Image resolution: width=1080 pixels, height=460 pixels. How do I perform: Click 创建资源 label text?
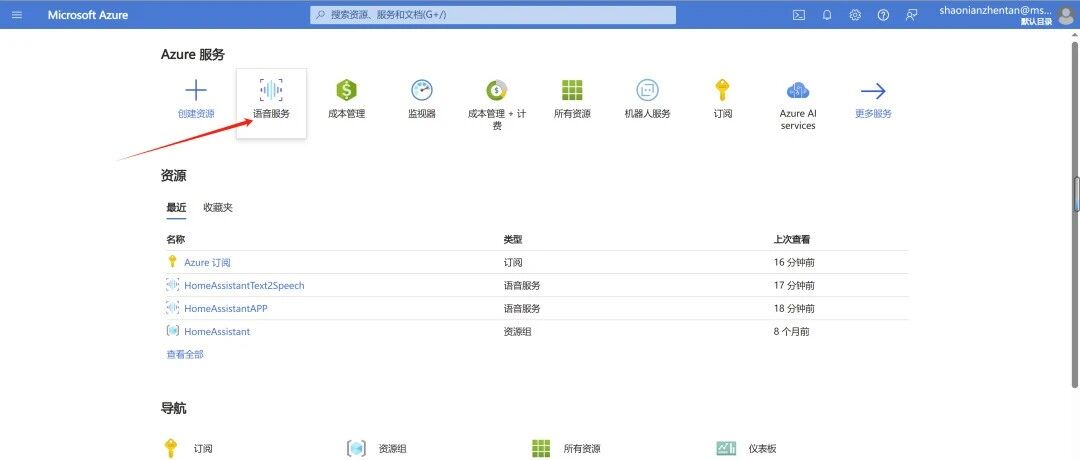pyautogui.click(x=196, y=114)
